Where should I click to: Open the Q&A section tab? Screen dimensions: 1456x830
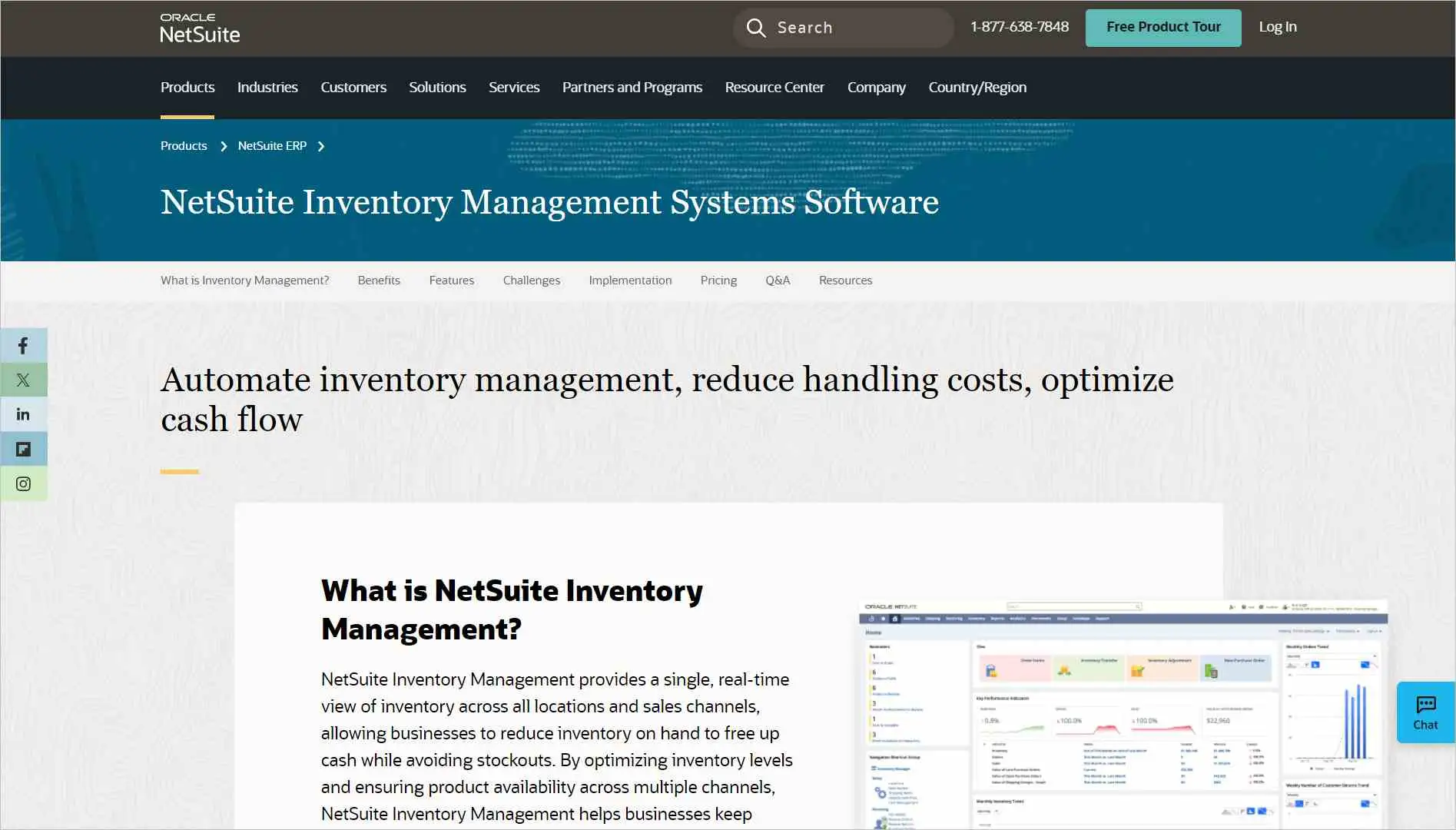tap(778, 281)
